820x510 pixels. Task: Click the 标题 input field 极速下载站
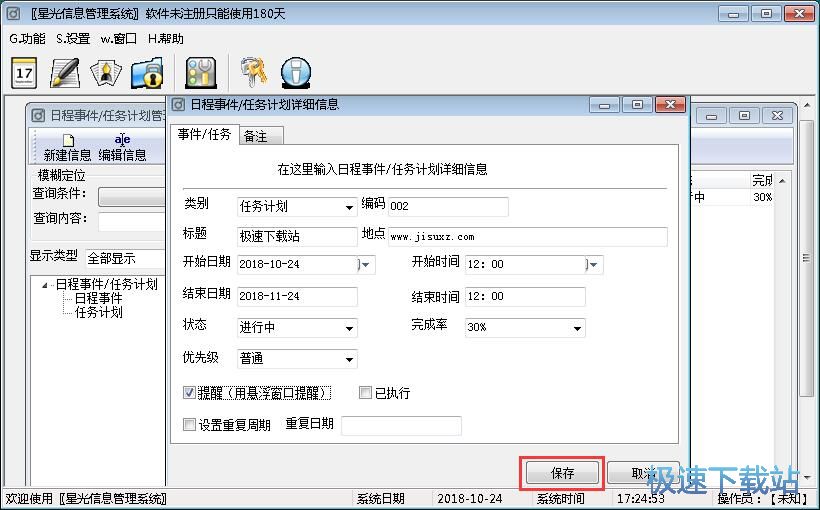tap(297, 236)
